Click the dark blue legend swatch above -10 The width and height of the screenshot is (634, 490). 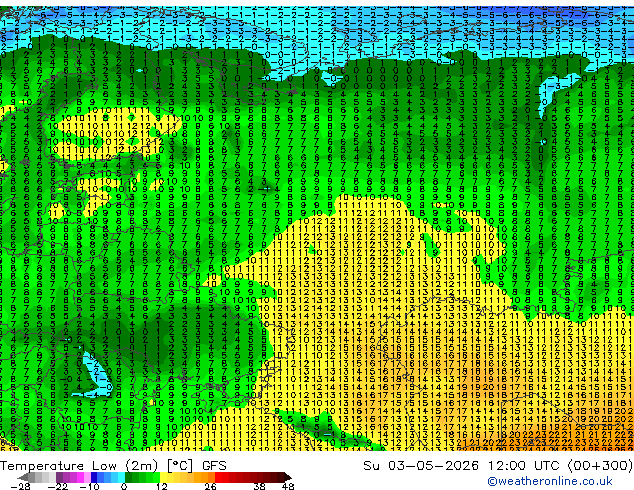[x=94, y=477]
